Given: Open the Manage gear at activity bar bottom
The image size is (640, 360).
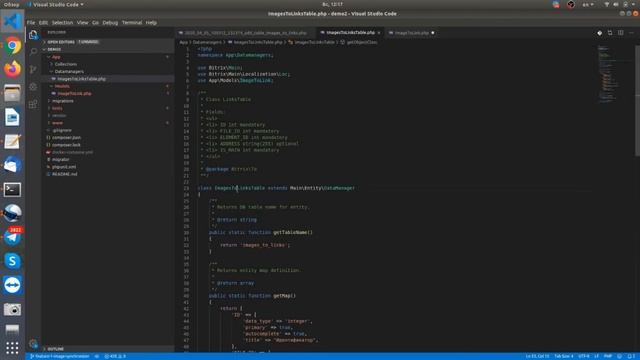Looking at the screenshot, I should coord(33,344).
